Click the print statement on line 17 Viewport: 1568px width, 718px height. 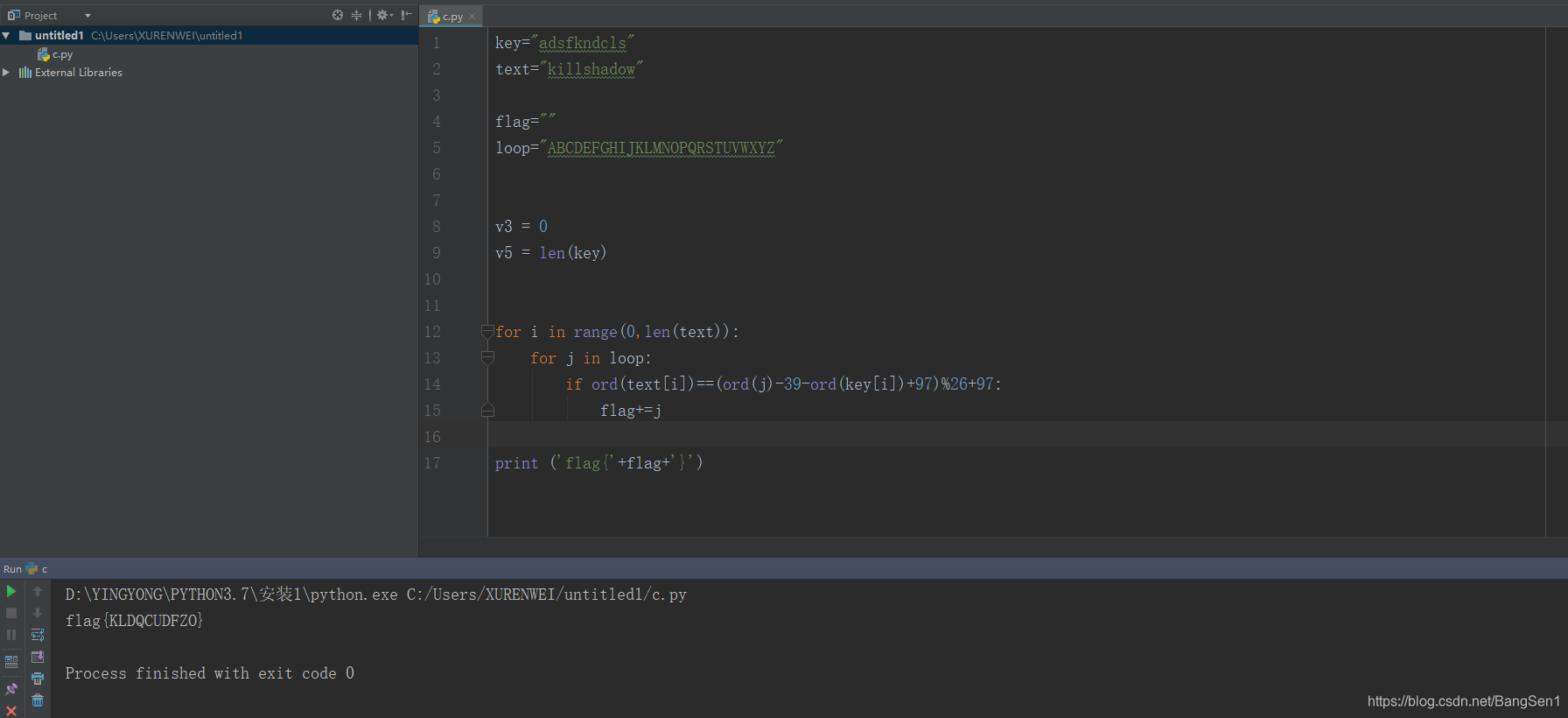point(599,463)
